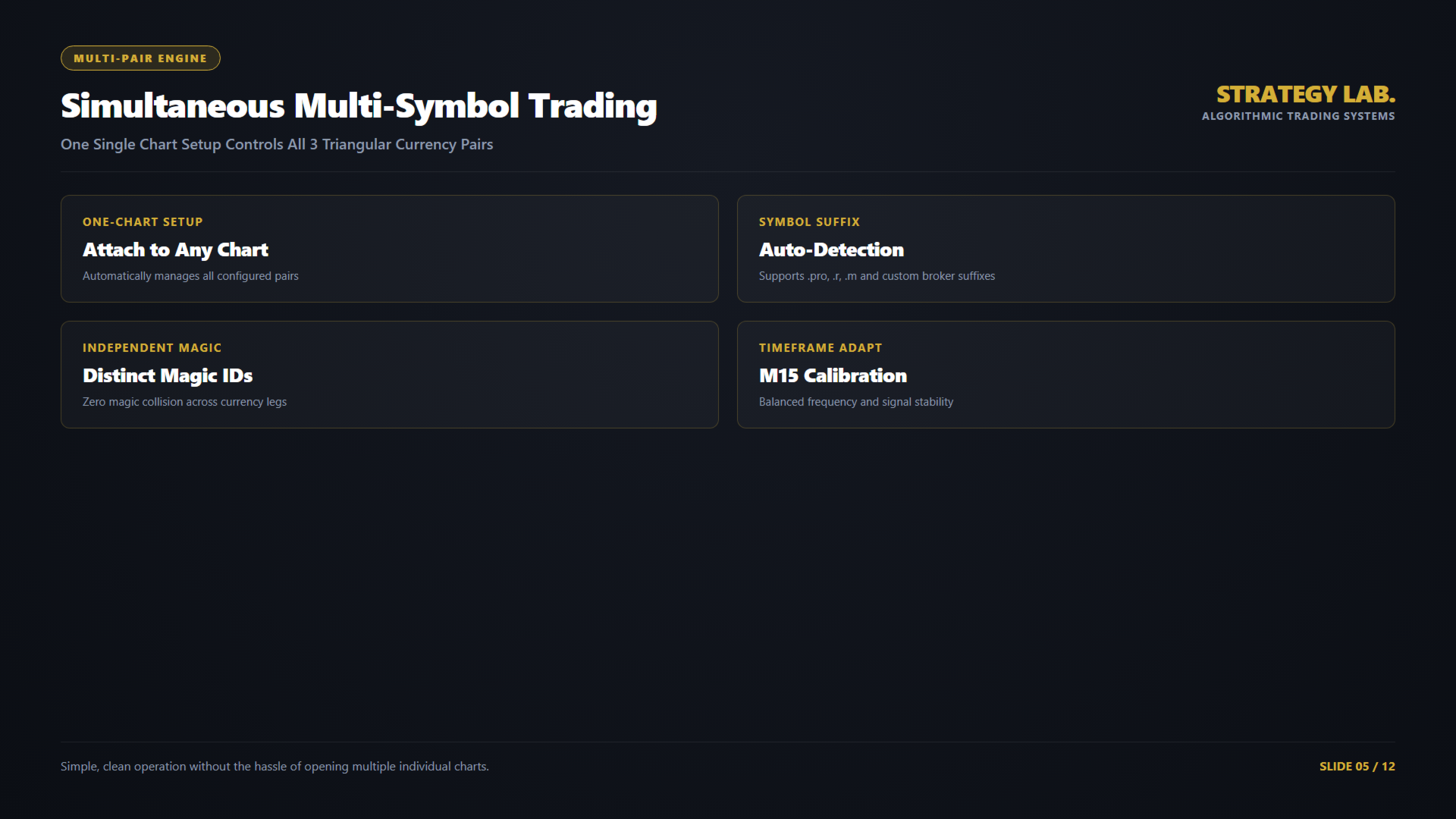This screenshot has height=819, width=1456.
Task: Open the Attach to Any Chart card
Action: pyautogui.click(x=390, y=249)
